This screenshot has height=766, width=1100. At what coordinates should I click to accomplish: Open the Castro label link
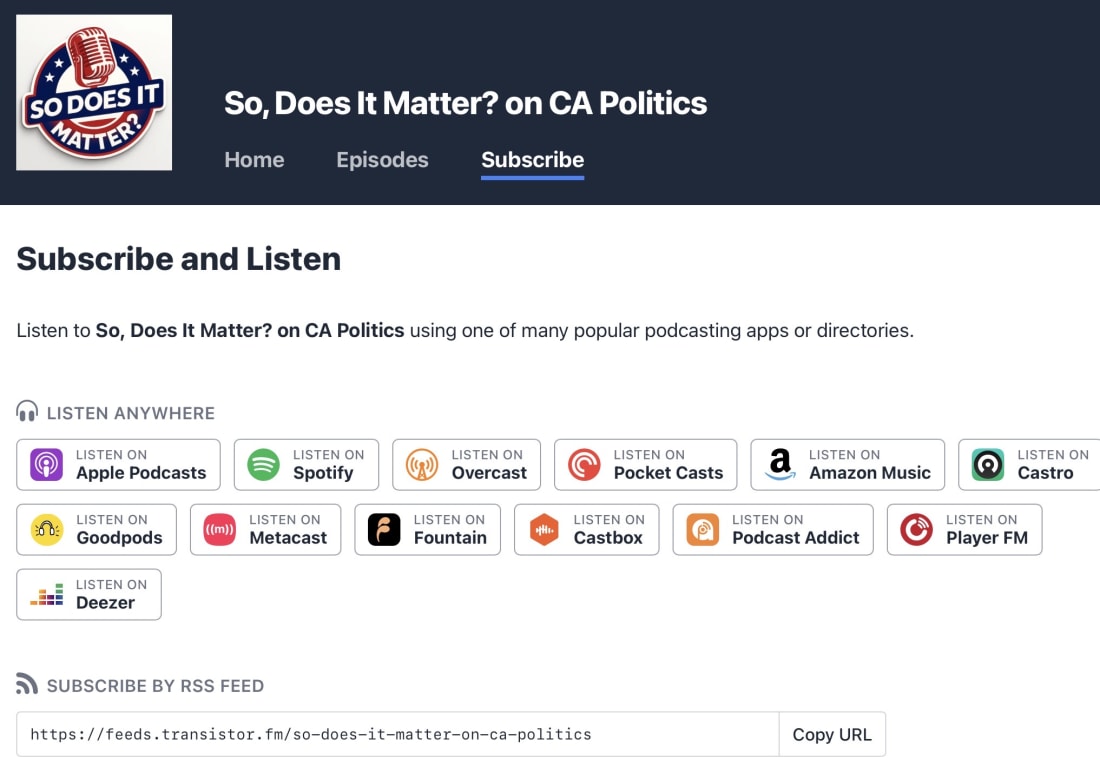pyautogui.click(x=1045, y=473)
